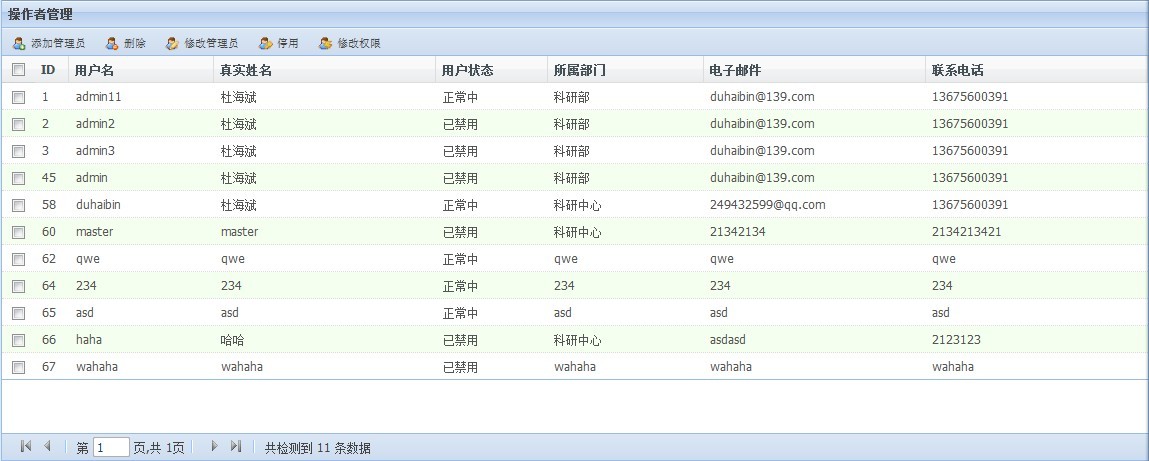This screenshot has width=1149, height=461.
Task: Click the 修改权限 button label
Action: tap(359, 44)
